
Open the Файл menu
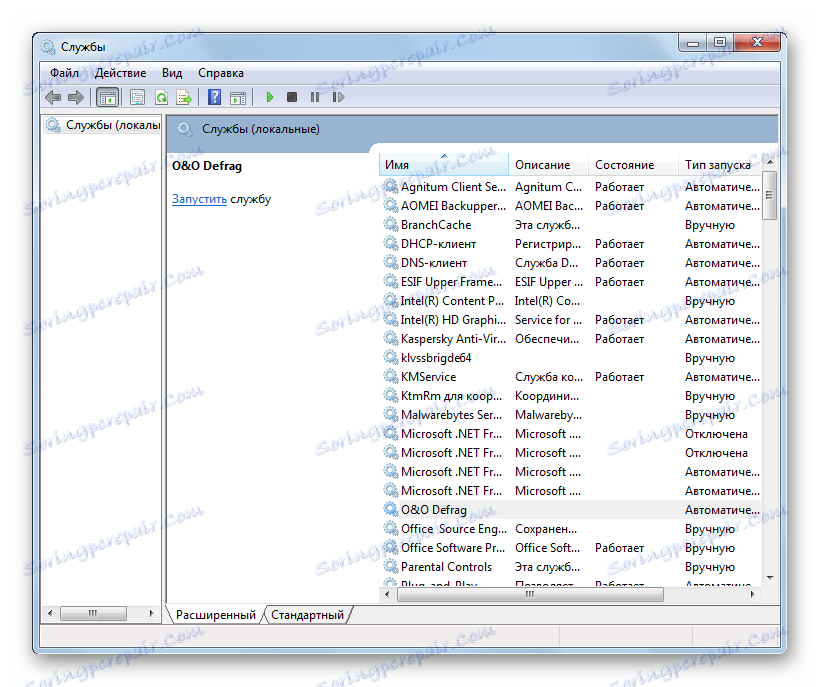[x=64, y=73]
